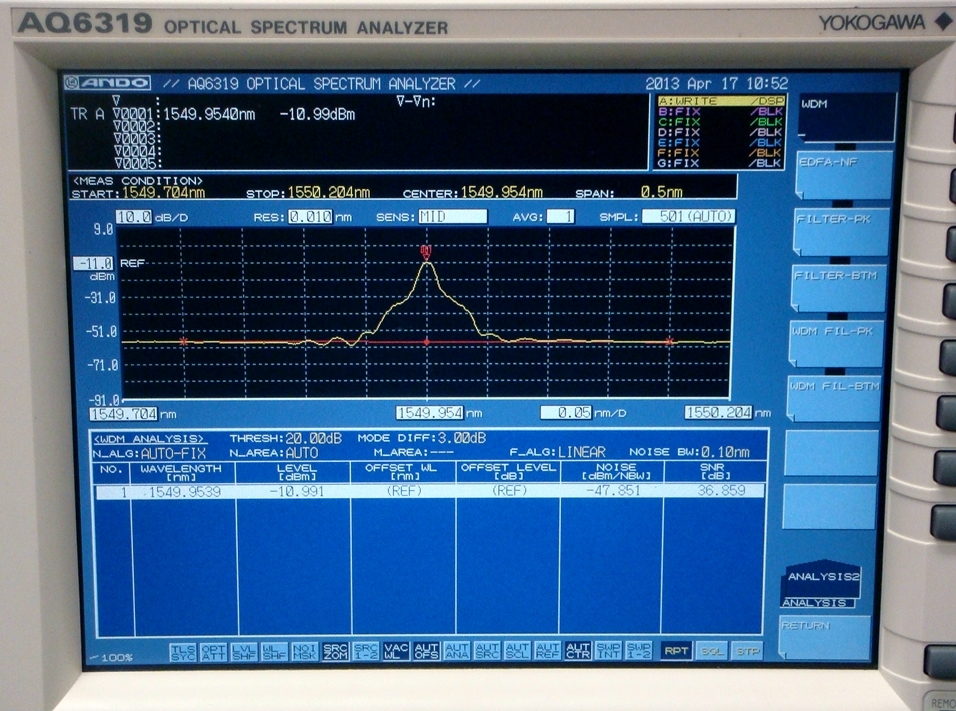The height and width of the screenshot is (711, 956).
Task: Select the WDM FIL-BTM soft key
Action: pyautogui.click(x=834, y=398)
